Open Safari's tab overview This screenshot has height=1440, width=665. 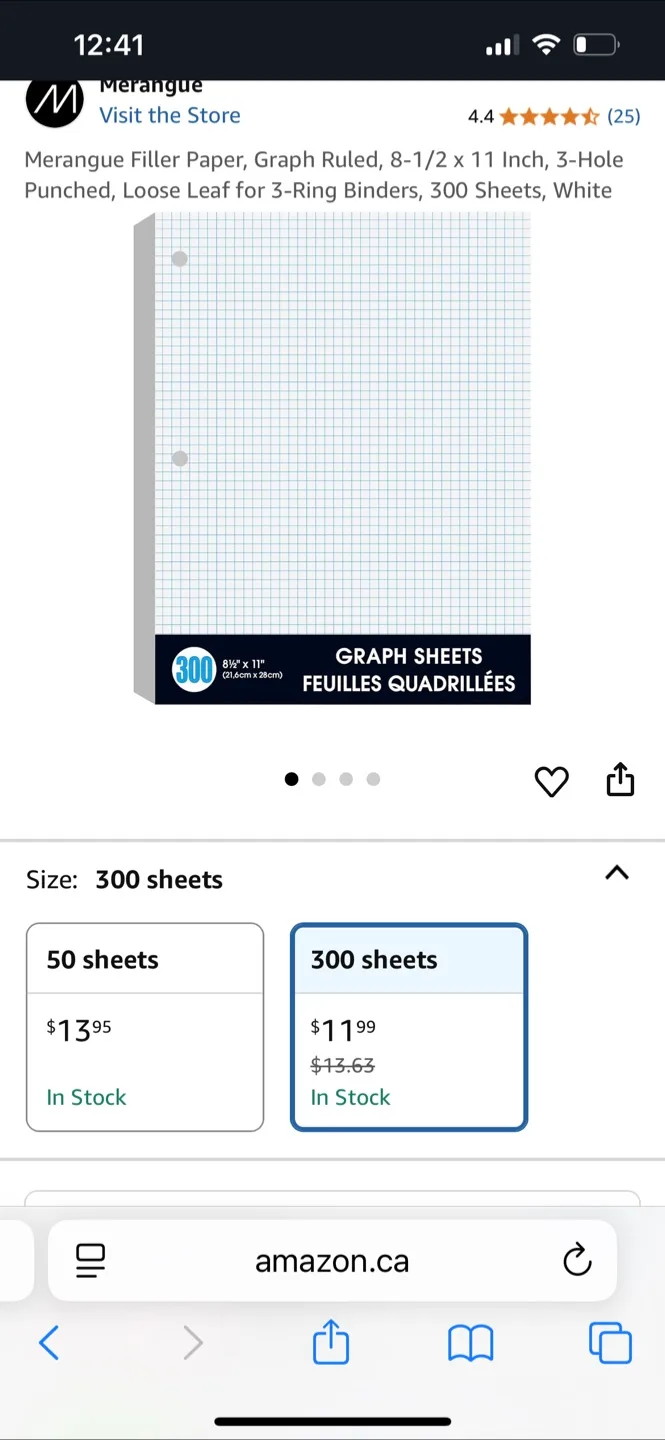click(610, 1343)
